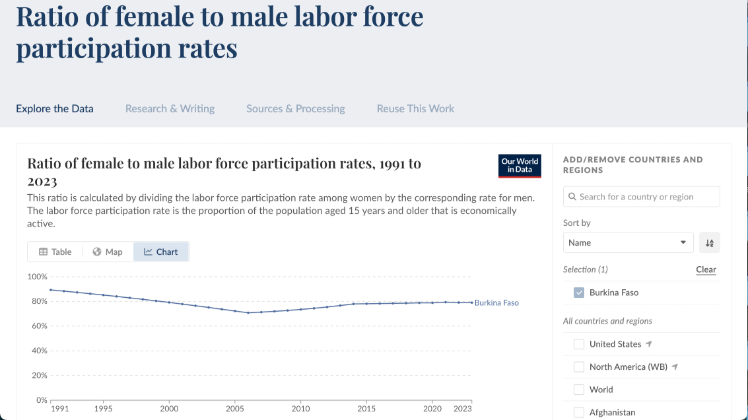Open the Research & Writing tab
The image size is (748, 420).
[x=170, y=109]
